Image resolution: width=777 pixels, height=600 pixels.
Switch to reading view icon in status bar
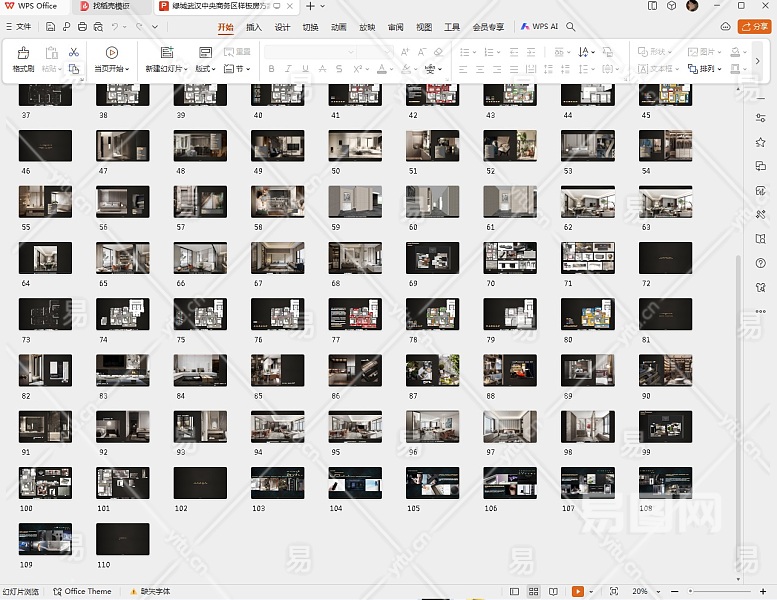tap(553, 592)
